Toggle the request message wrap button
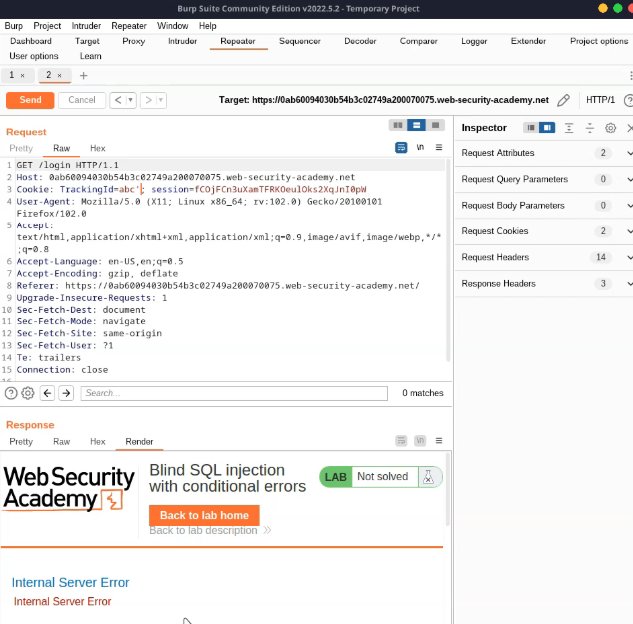 [x=401, y=147]
